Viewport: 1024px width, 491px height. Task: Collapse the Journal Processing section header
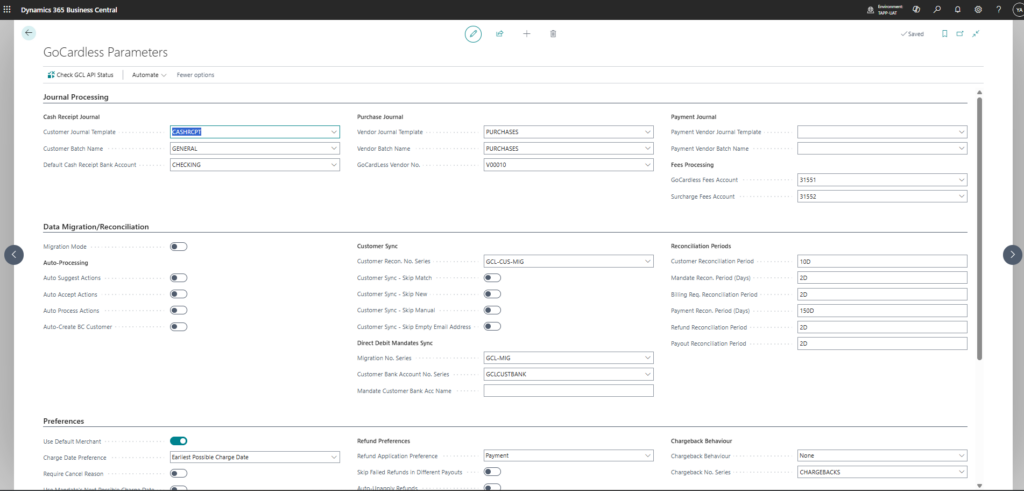click(76, 97)
